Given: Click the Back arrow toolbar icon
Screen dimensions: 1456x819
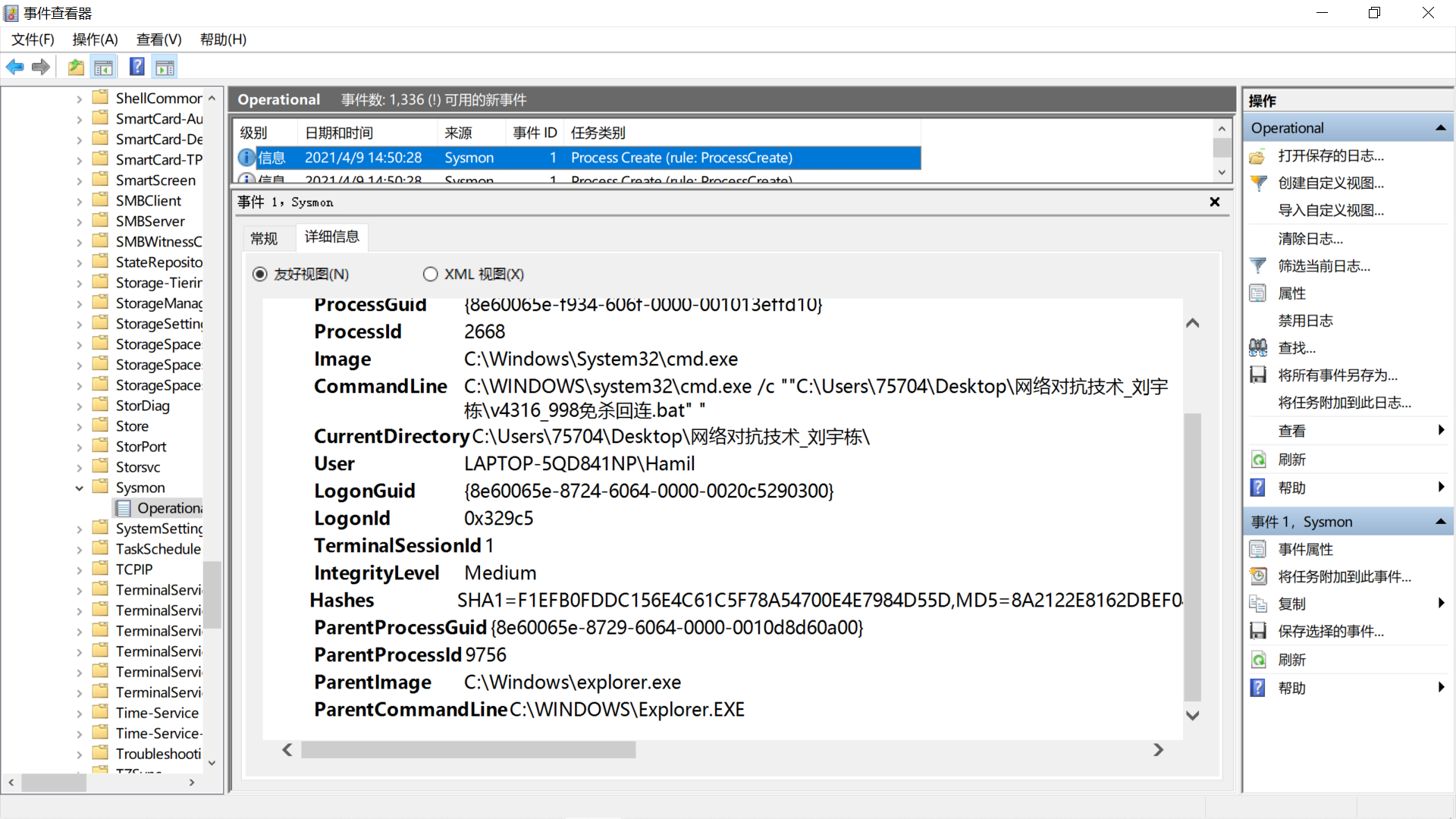Looking at the screenshot, I should (x=14, y=67).
